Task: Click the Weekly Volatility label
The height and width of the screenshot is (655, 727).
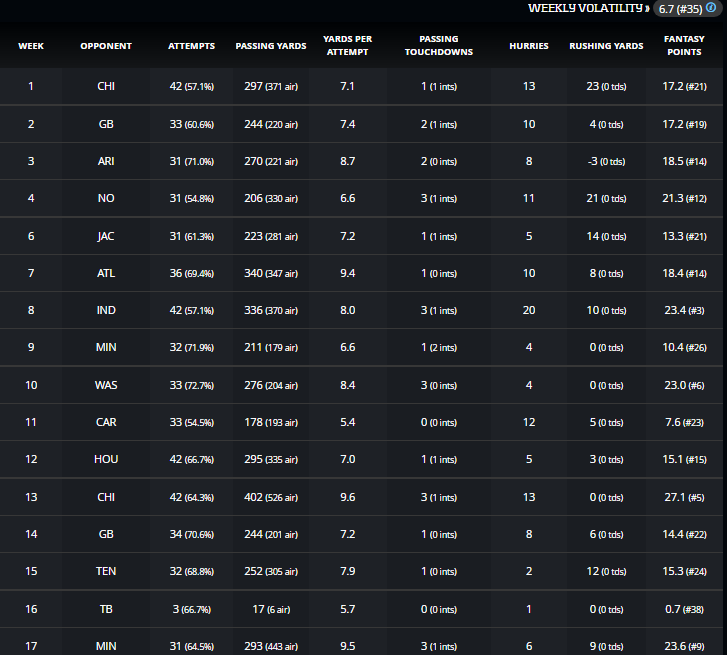Action: [587, 8]
